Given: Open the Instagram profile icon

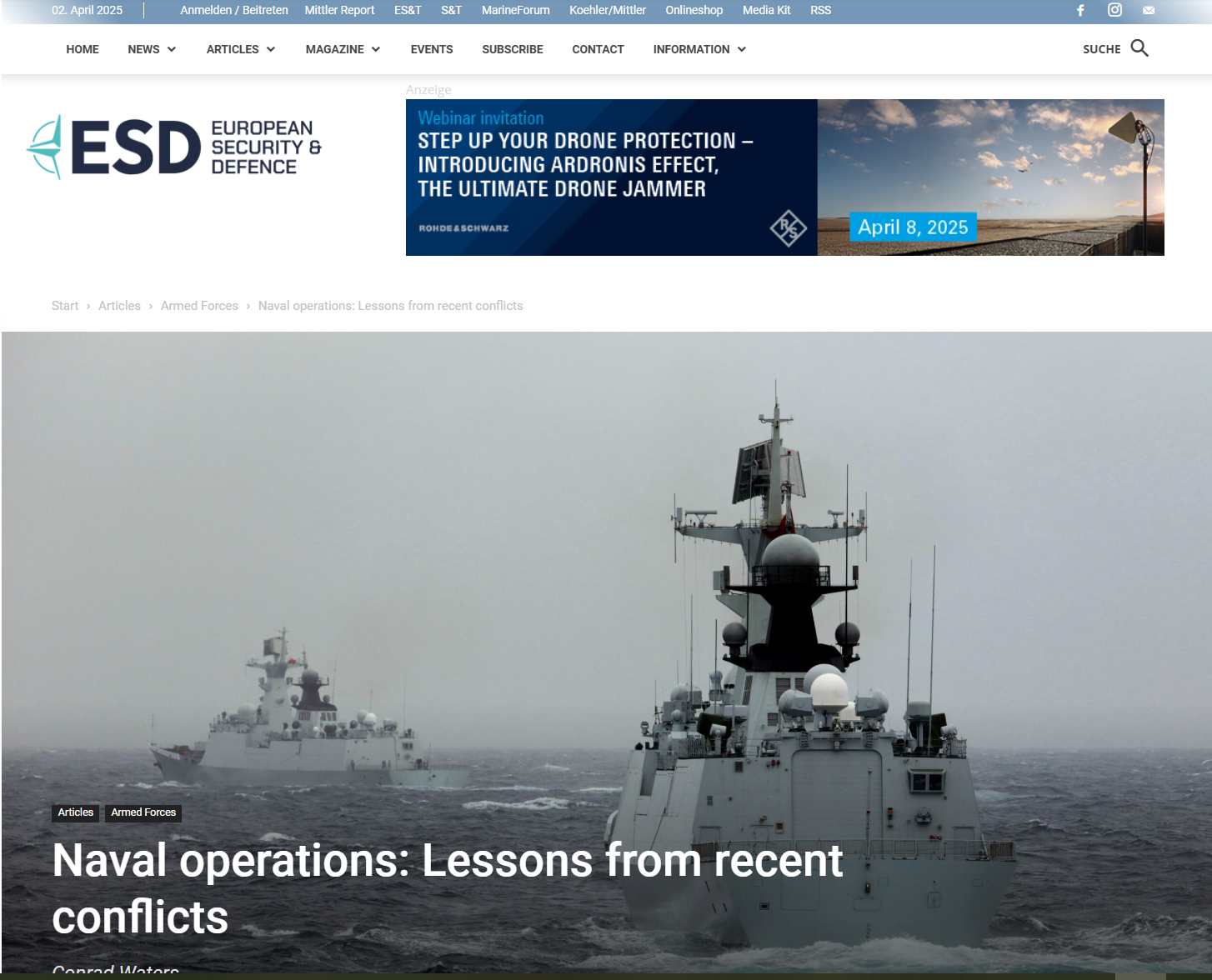Looking at the screenshot, I should 1114,10.
